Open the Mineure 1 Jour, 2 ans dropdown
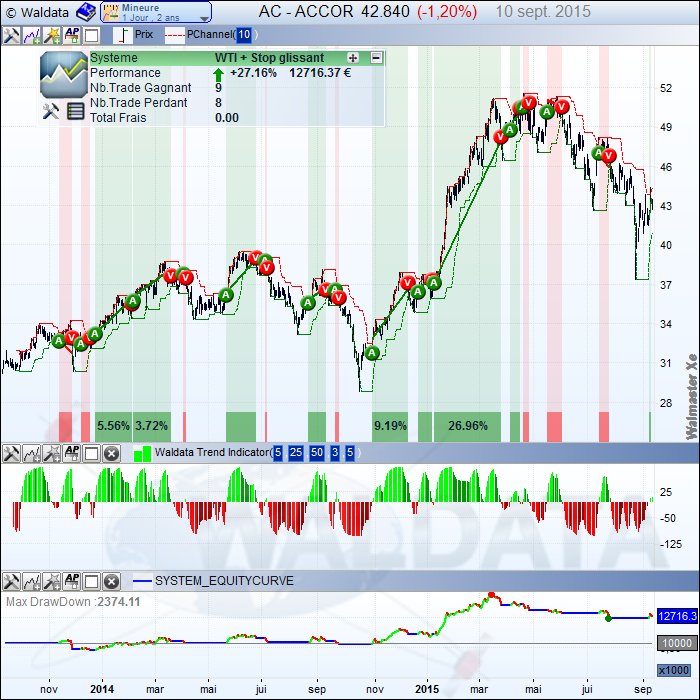Viewport: 700px width, 700px height. pyautogui.click(x=156, y=12)
